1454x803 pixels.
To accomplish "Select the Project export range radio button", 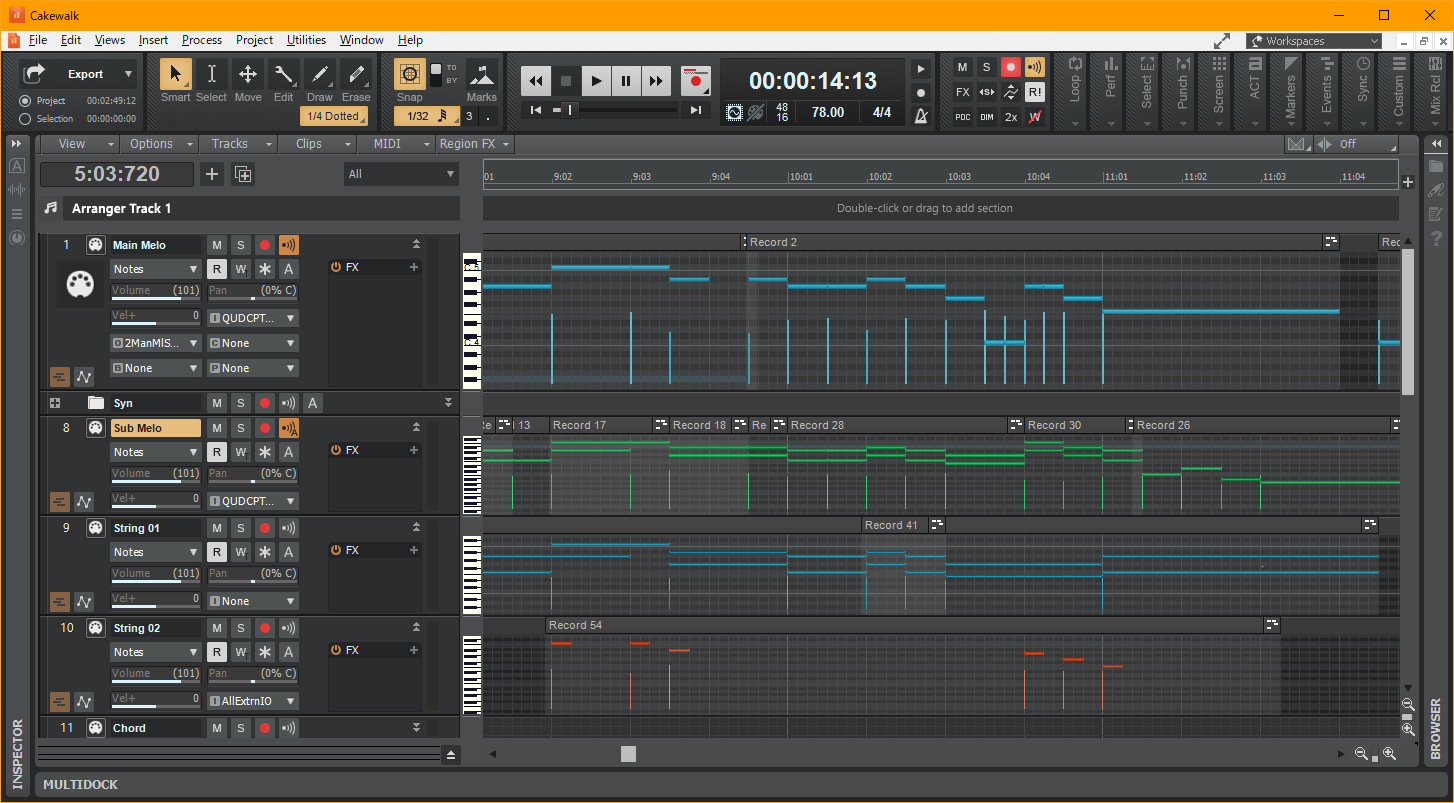I will [x=25, y=101].
